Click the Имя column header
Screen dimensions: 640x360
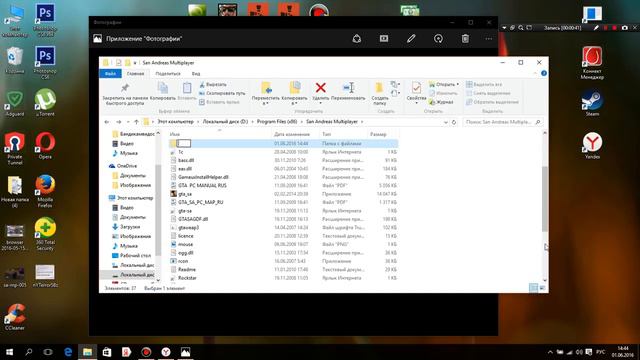(x=175, y=134)
